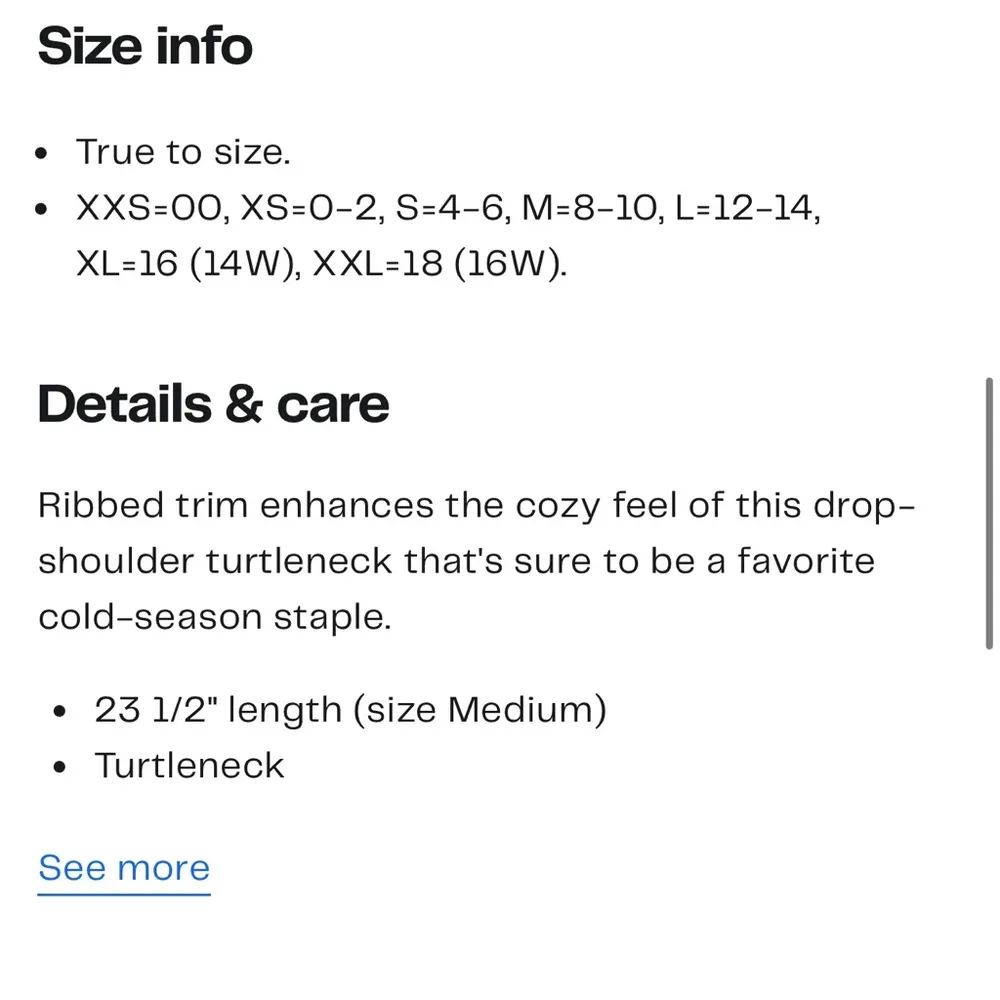1000x1000 pixels.
Task: Click the Ribbed trim description line
Action: [476, 505]
